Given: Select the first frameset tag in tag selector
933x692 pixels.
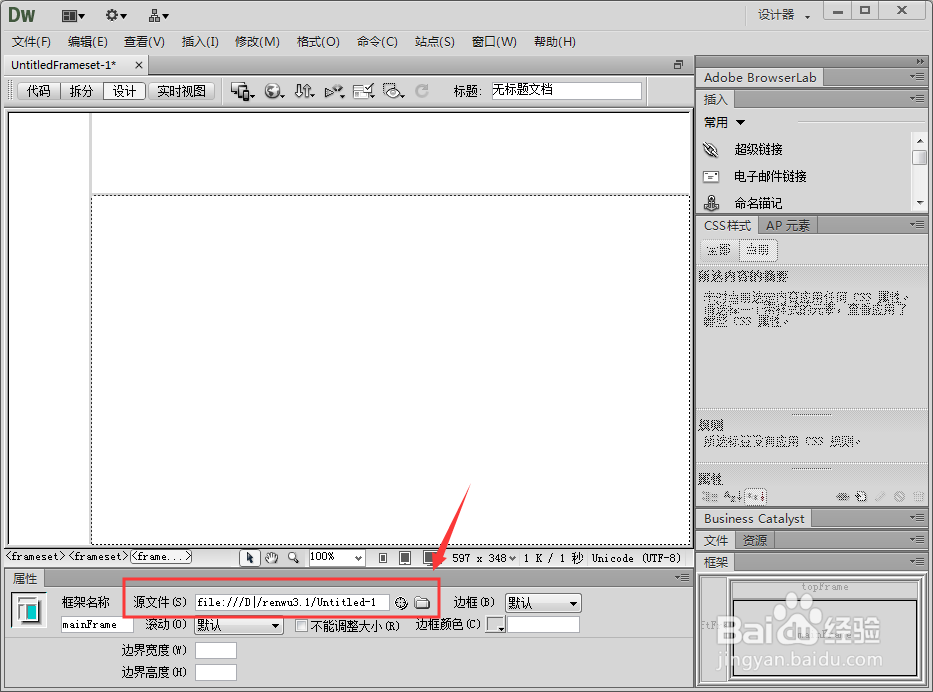Looking at the screenshot, I should pyautogui.click(x=36, y=557).
